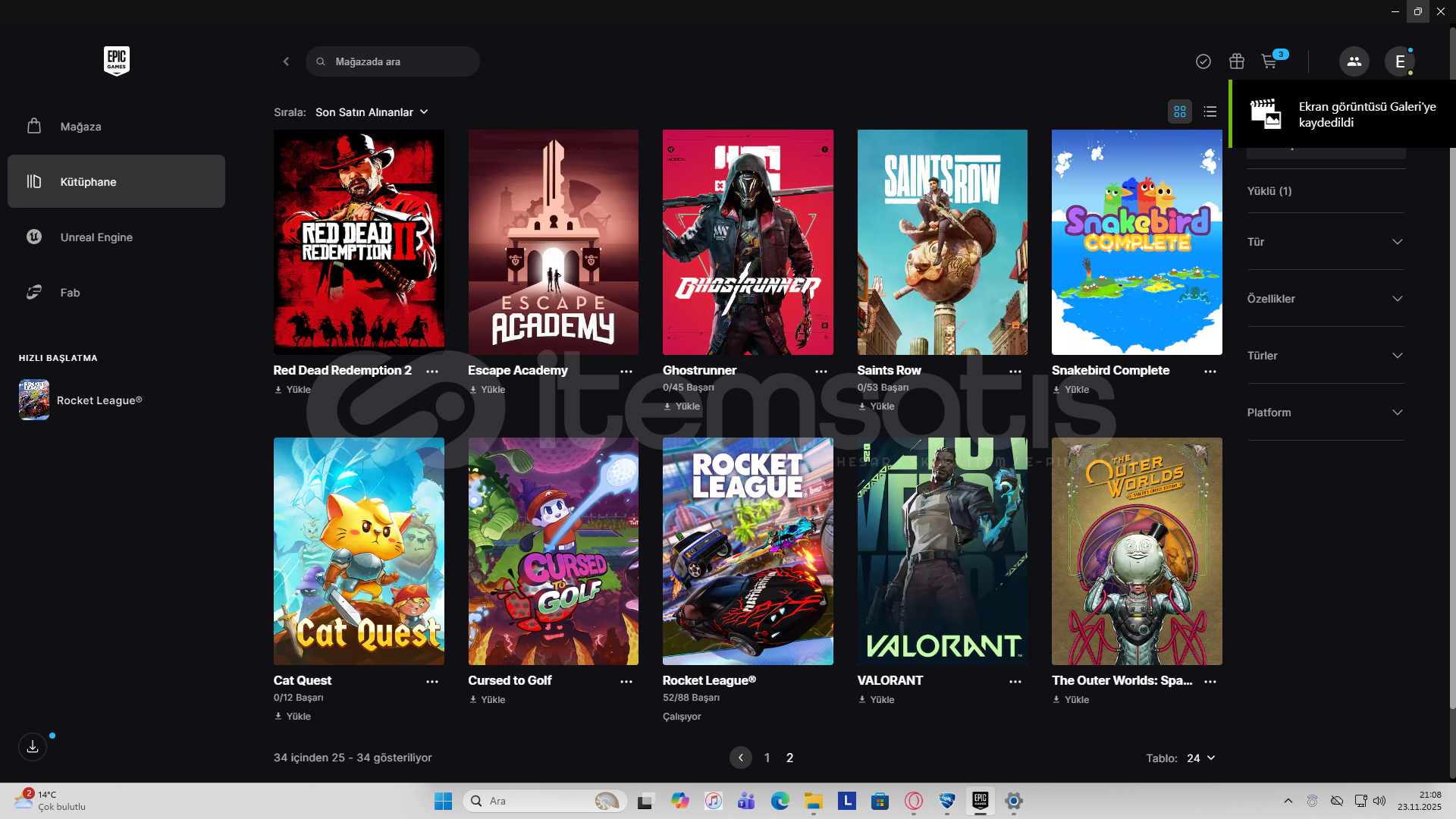
Task: Go to page 1 of library
Action: click(x=767, y=758)
